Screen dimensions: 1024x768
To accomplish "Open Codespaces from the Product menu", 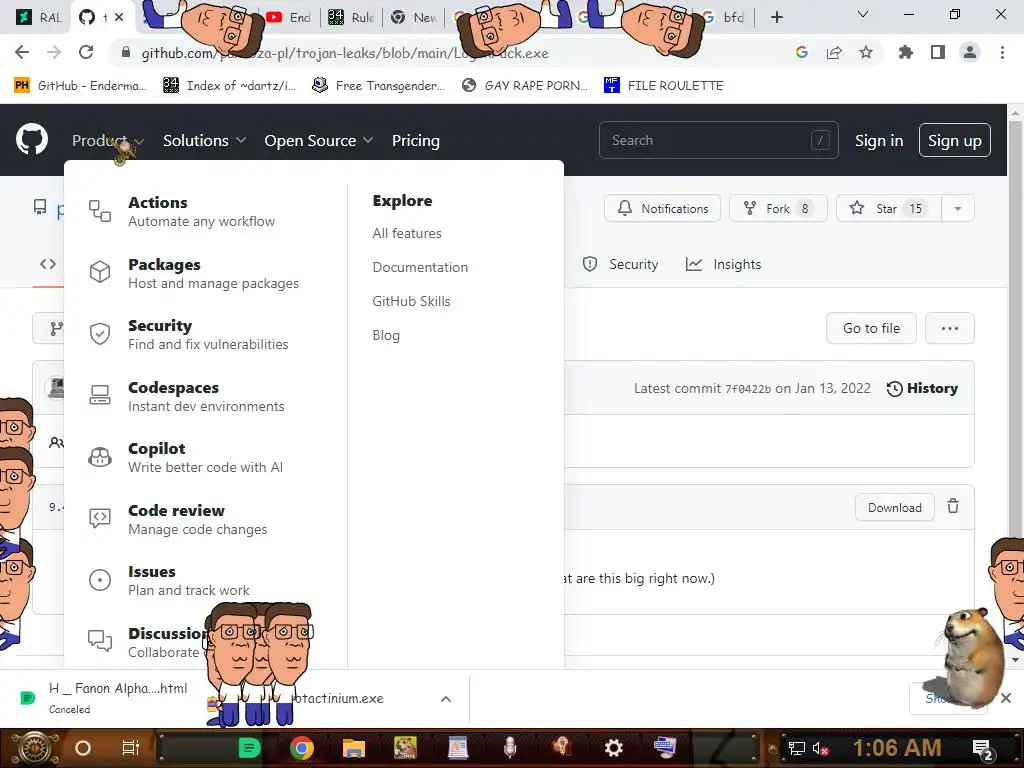I will (206, 396).
